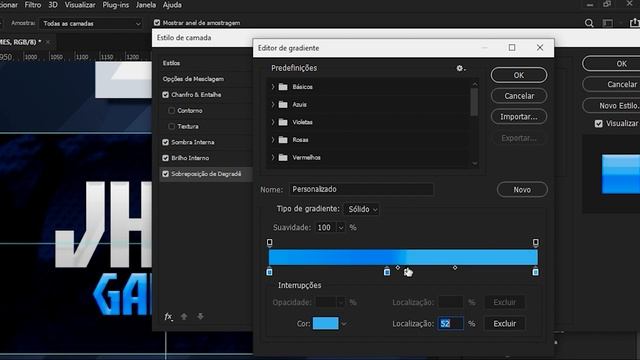Open the Básicos preset folder
The image size is (640, 360).
pyautogui.click(x=302, y=87)
